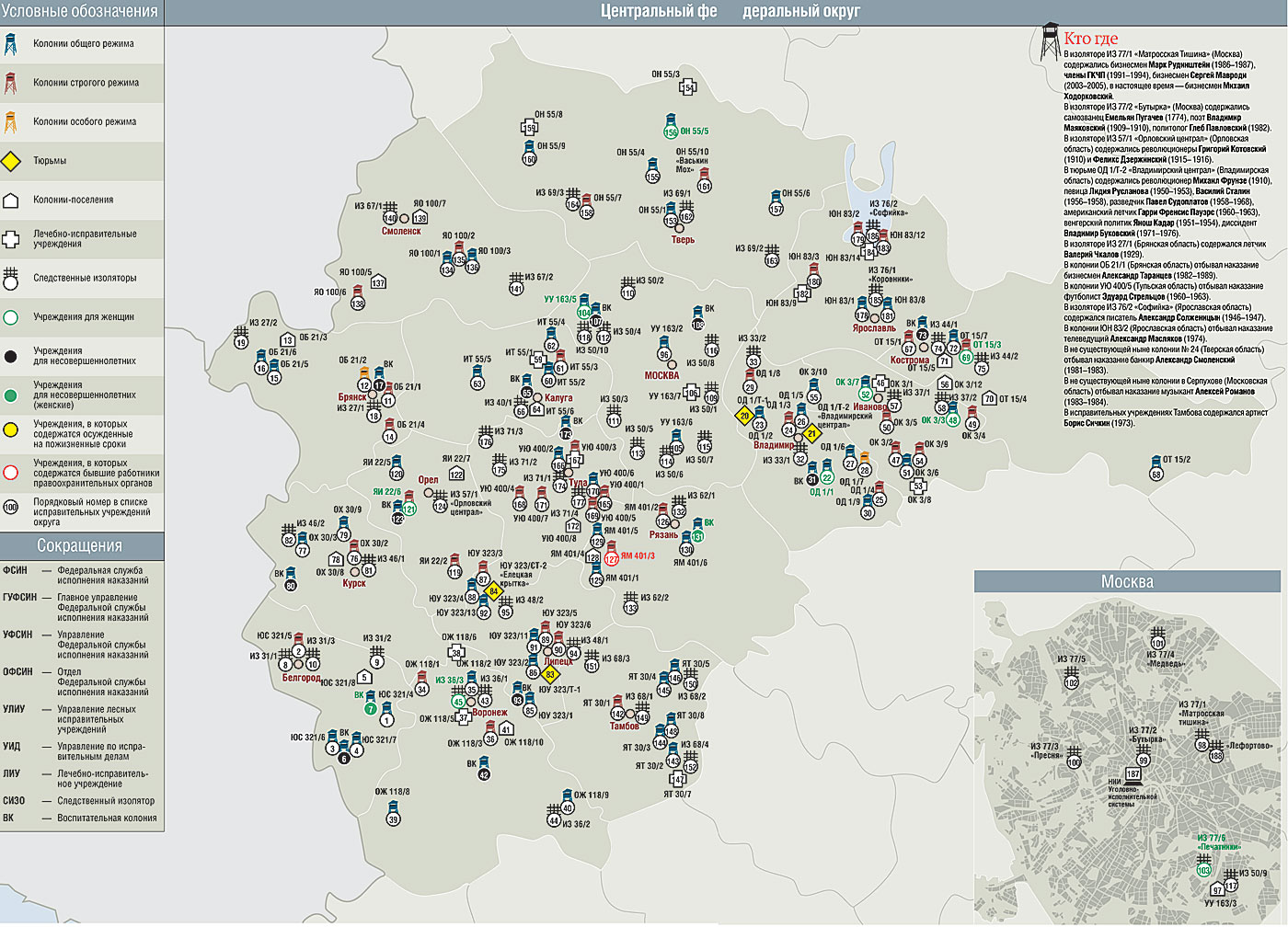Viewport: 1288px width, 927px height.
Task: Click the orange special-regime colony tower legend icon
Action: (11, 122)
